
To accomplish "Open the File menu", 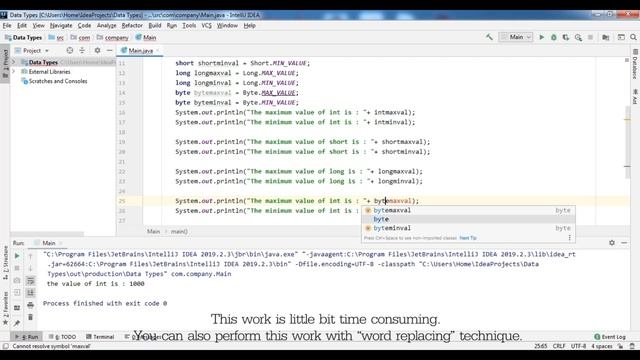I will coord(7,25).
